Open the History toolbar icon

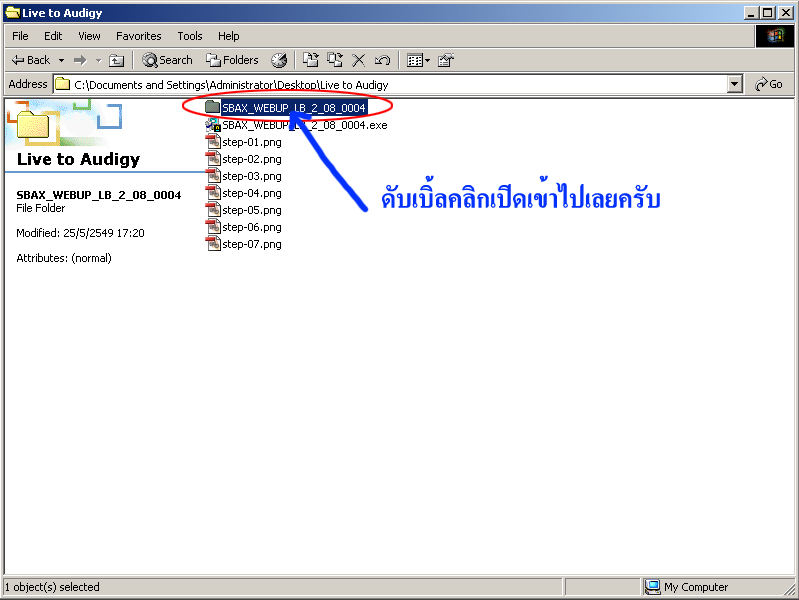click(x=279, y=60)
